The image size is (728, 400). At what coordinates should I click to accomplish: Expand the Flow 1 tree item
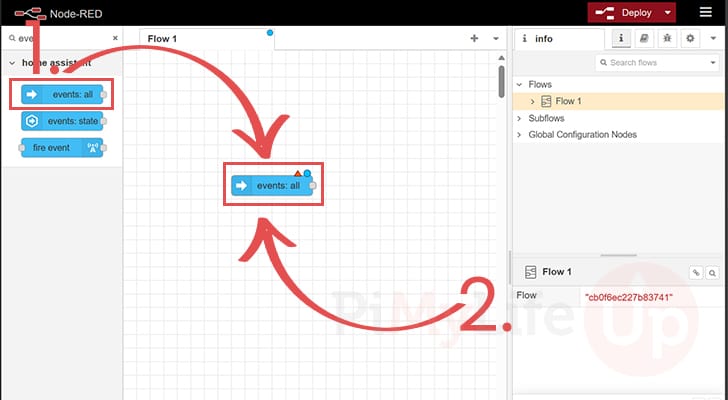point(533,101)
